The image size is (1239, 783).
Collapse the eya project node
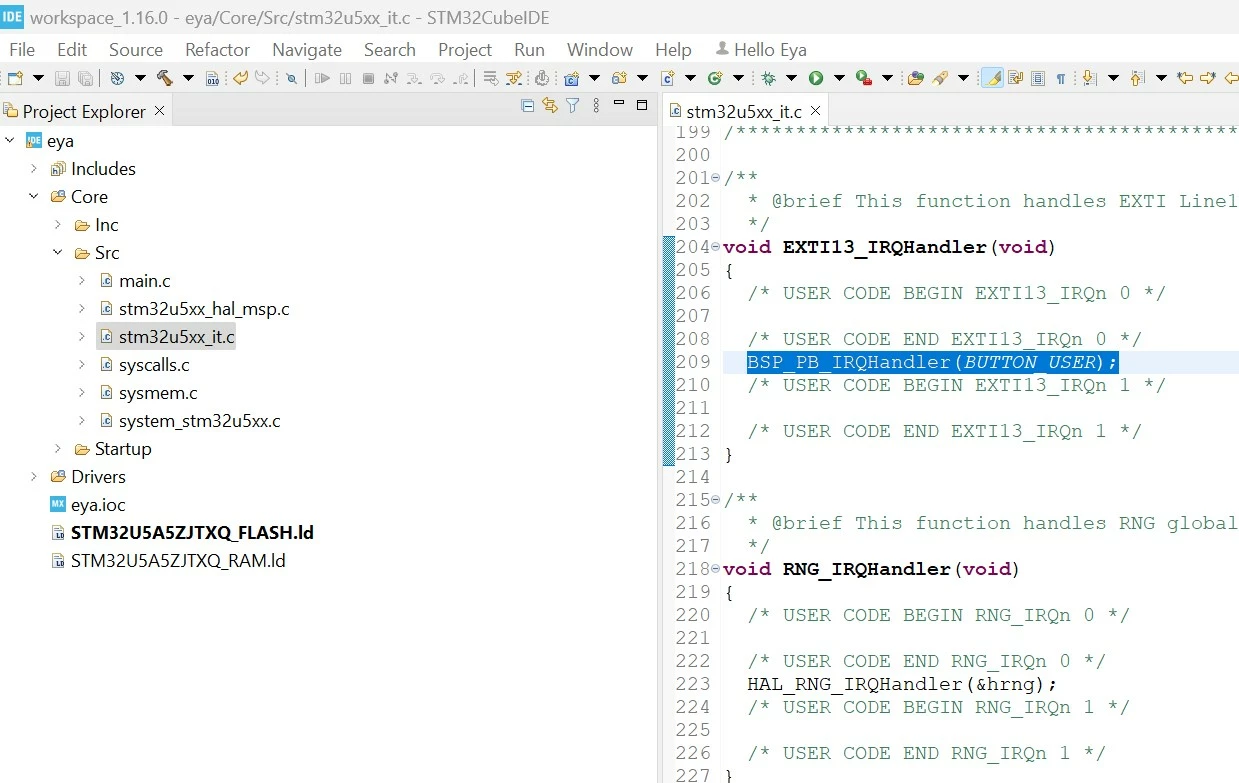coord(10,141)
